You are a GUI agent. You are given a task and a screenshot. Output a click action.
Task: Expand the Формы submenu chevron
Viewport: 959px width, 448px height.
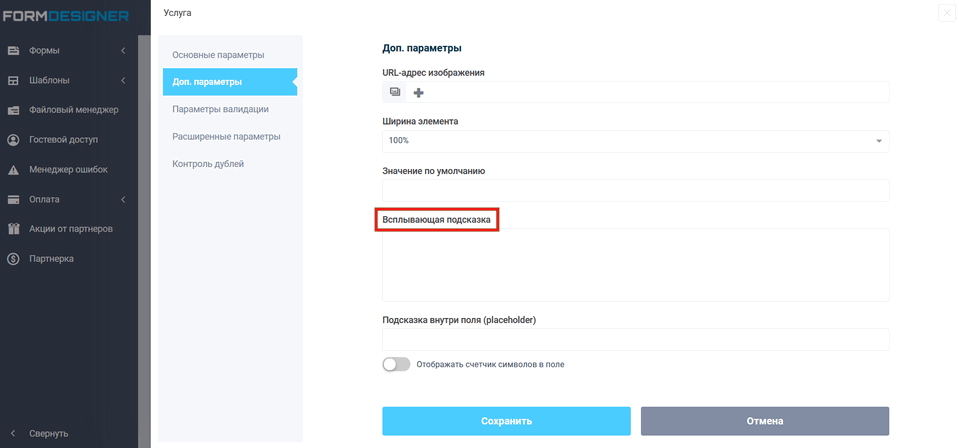point(123,50)
